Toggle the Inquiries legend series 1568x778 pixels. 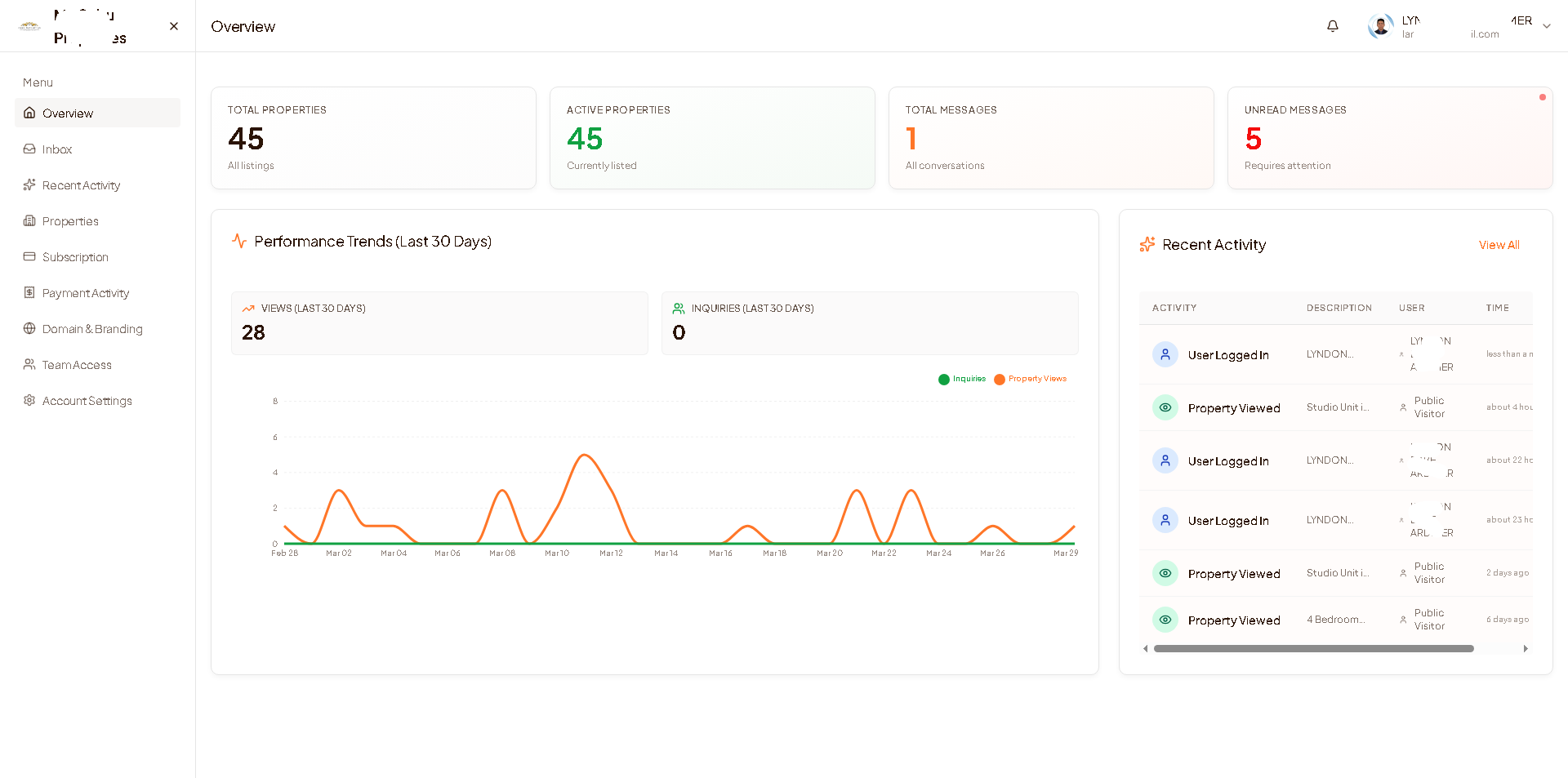pyautogui.click(x=962, y=379)
